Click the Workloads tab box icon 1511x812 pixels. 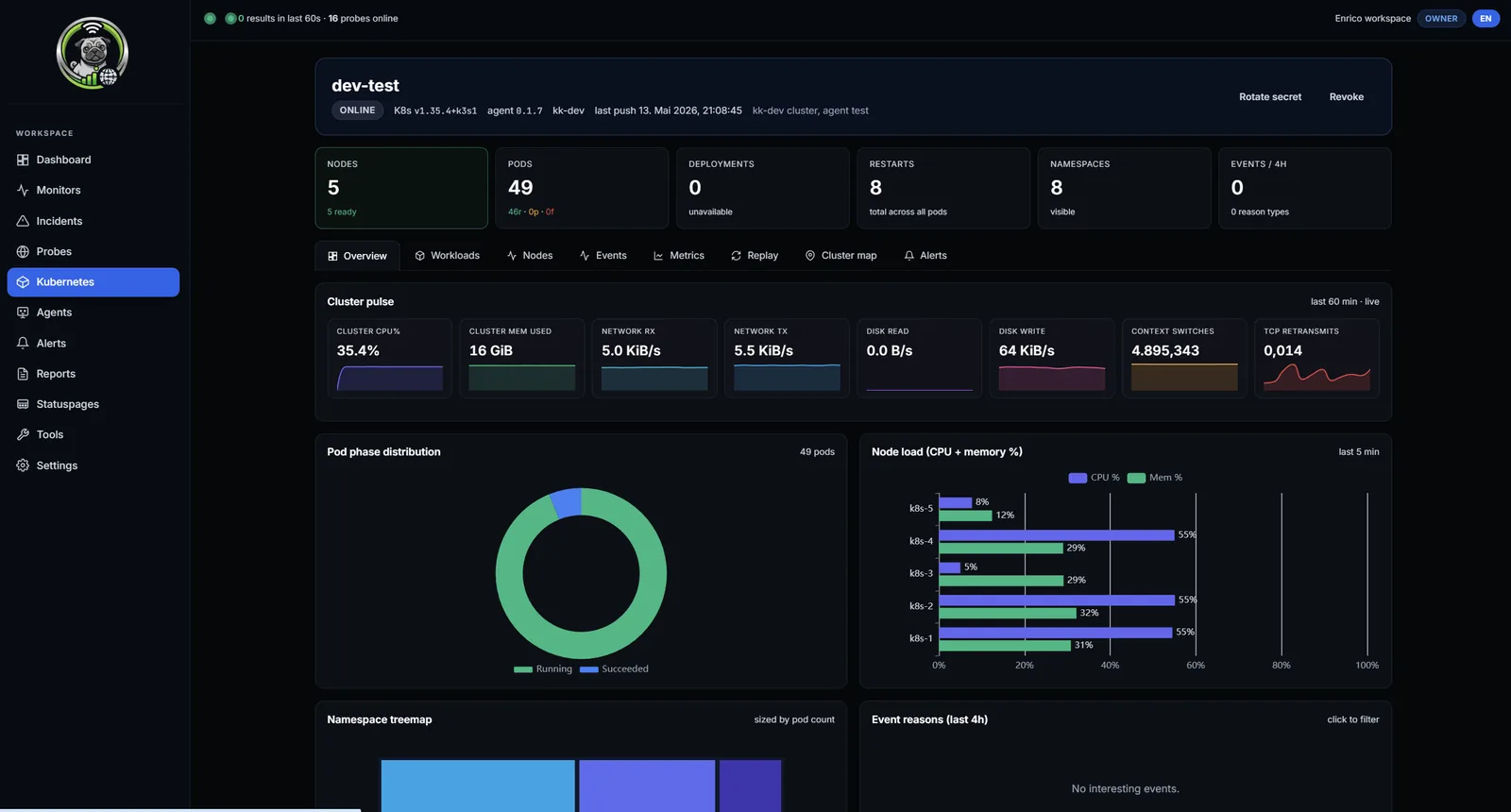point(420,256)
